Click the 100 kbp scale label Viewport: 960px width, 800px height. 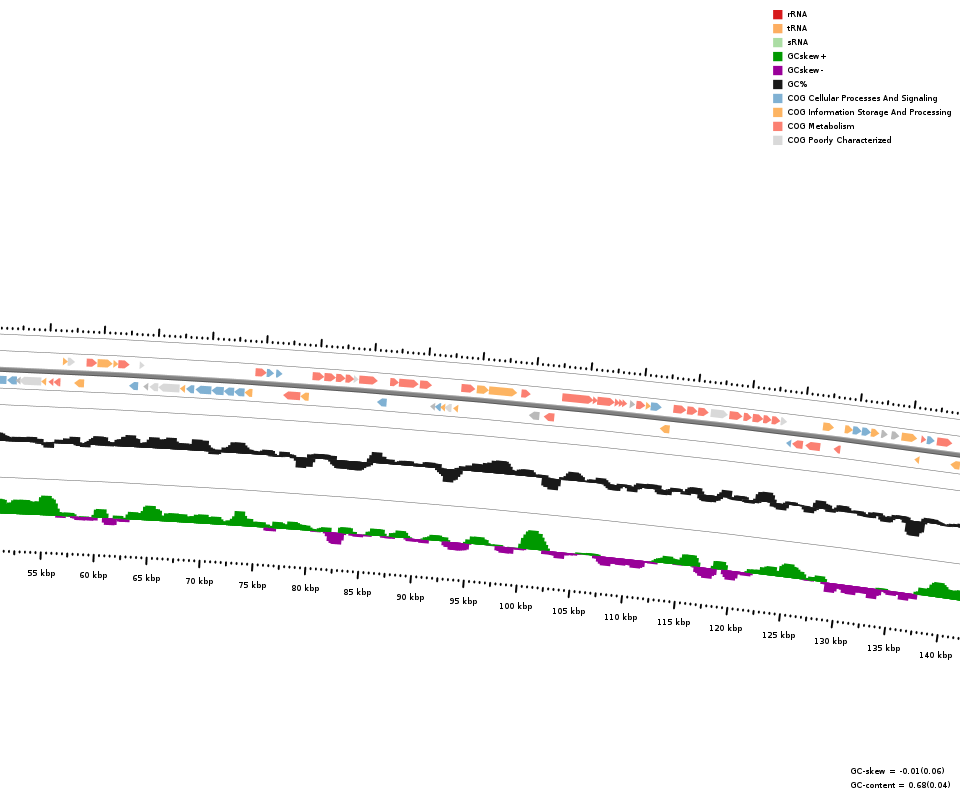coord(515,606)
